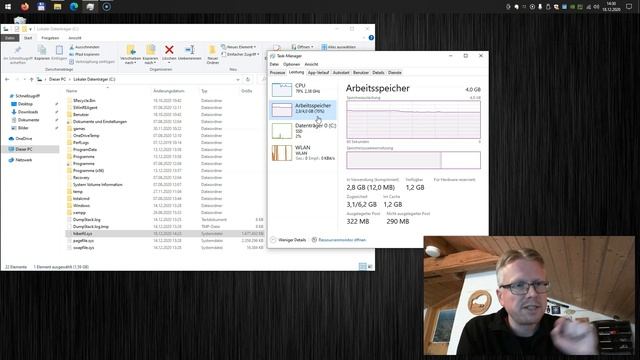Open Task Manager Datei menu
Screen dimensions: 640x360
[x=274, y=64]
